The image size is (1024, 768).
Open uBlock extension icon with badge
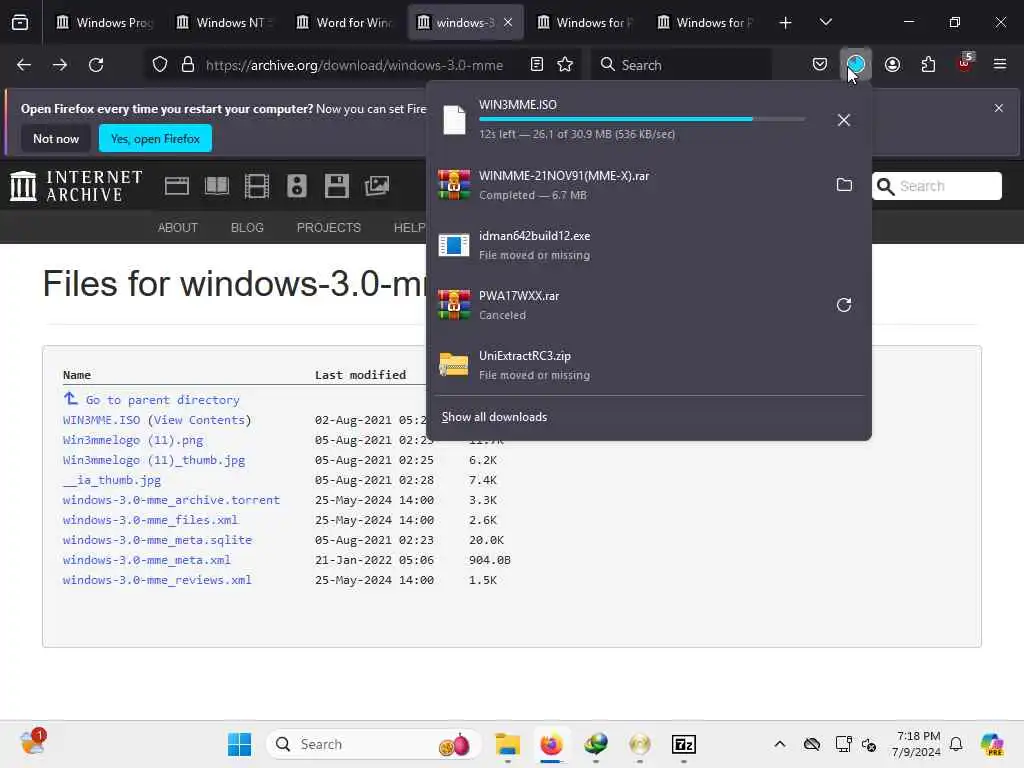965,63
